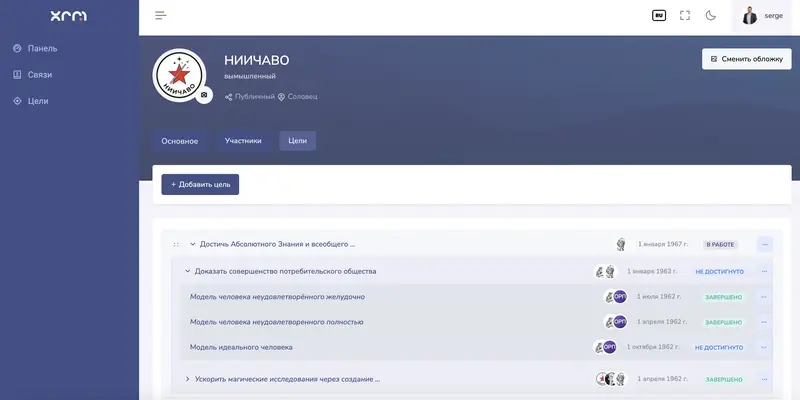Viewport: 800px width, 400px height.
Task: Click the serge user avatar photo
Action: point(749,16)
